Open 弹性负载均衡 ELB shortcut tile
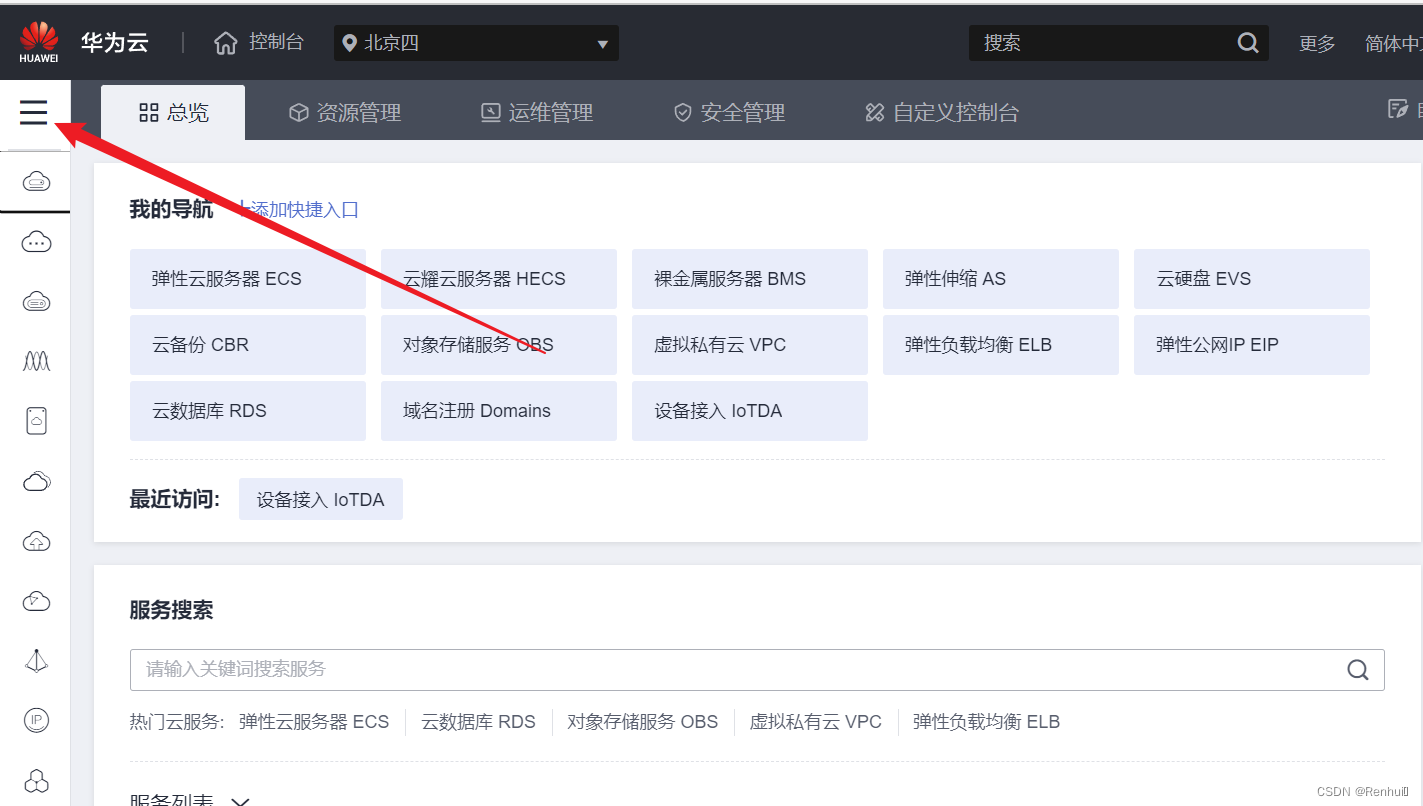This screenshot has width=1423, height=806. click(x=1001, y=345)
